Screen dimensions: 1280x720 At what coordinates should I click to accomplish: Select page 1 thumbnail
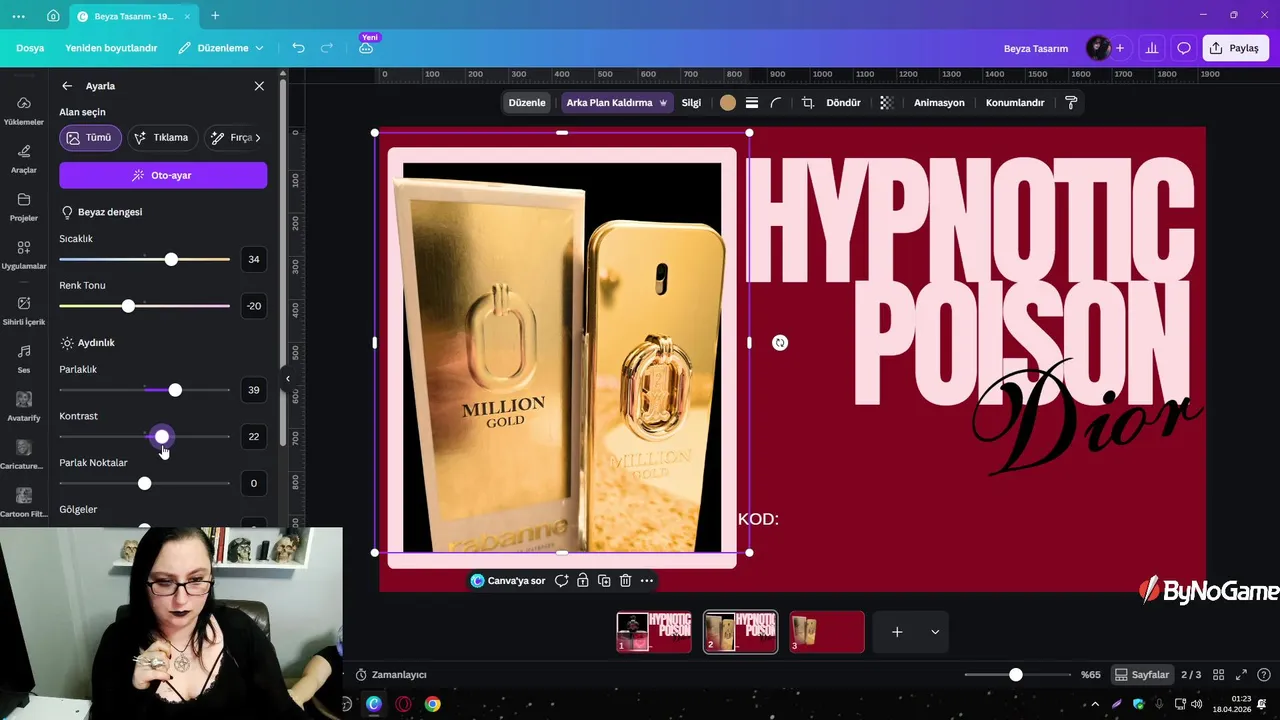pyautogui.click(x=654, y=632)
